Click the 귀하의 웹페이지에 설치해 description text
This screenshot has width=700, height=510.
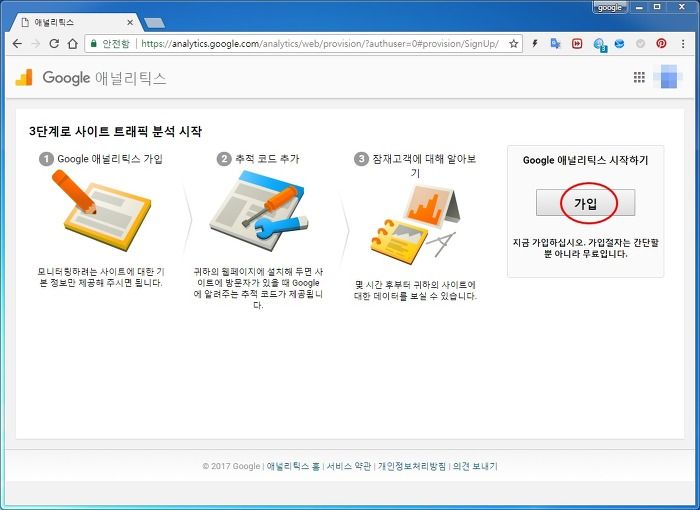(258, 288)
